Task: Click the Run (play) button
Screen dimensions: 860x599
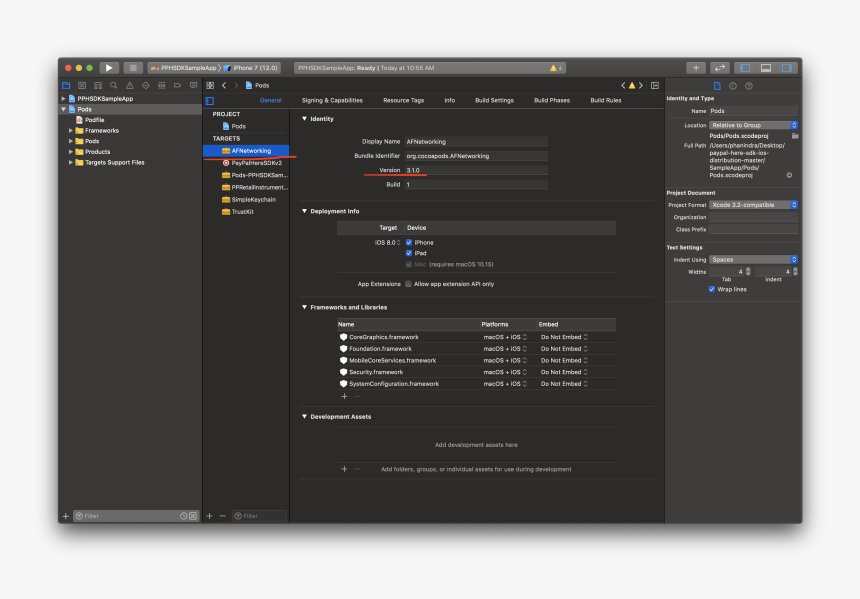Action: pos(109,68)
